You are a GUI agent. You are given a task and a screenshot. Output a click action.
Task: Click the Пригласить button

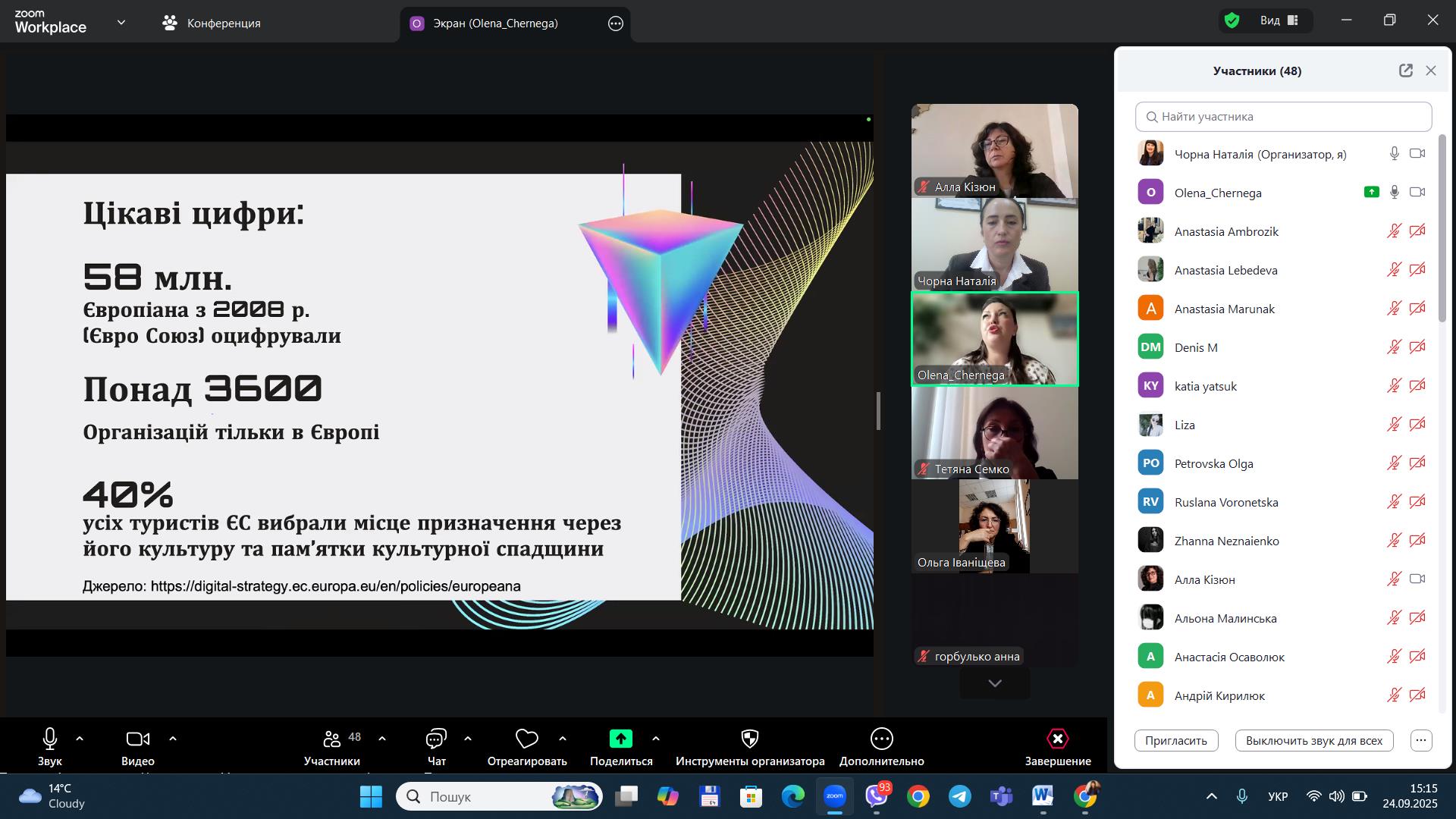coord(1175,740)
